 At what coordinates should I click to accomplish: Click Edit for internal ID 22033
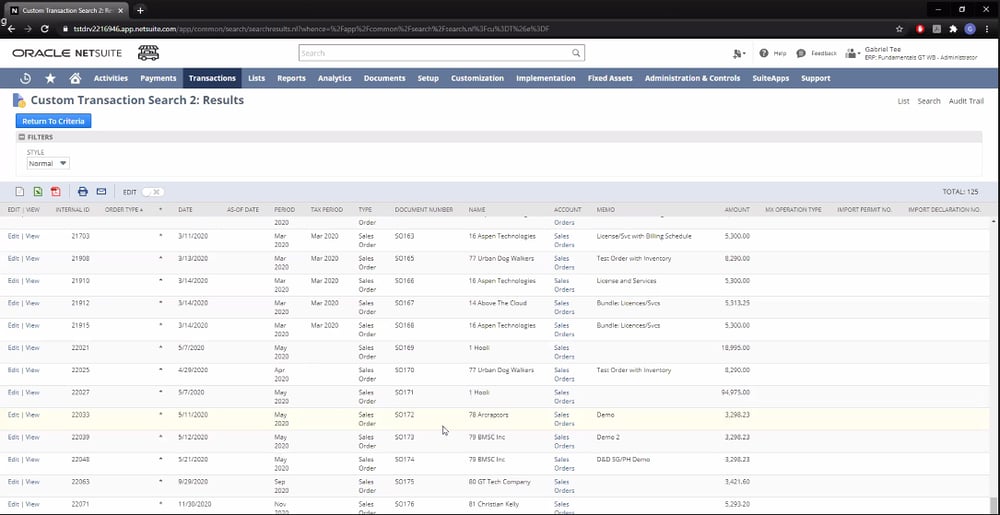(13, 415)
